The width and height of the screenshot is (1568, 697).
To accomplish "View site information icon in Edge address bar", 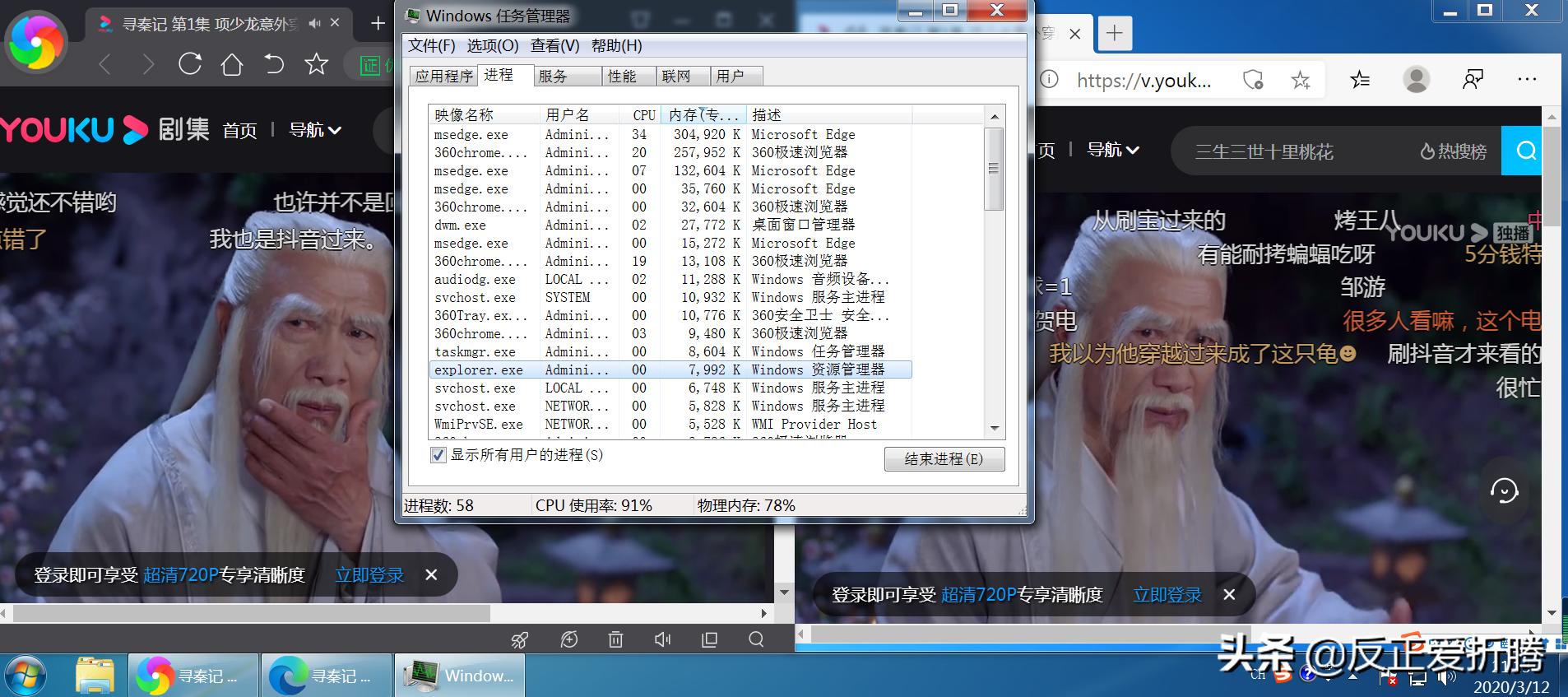I will tap(1050, 80).
